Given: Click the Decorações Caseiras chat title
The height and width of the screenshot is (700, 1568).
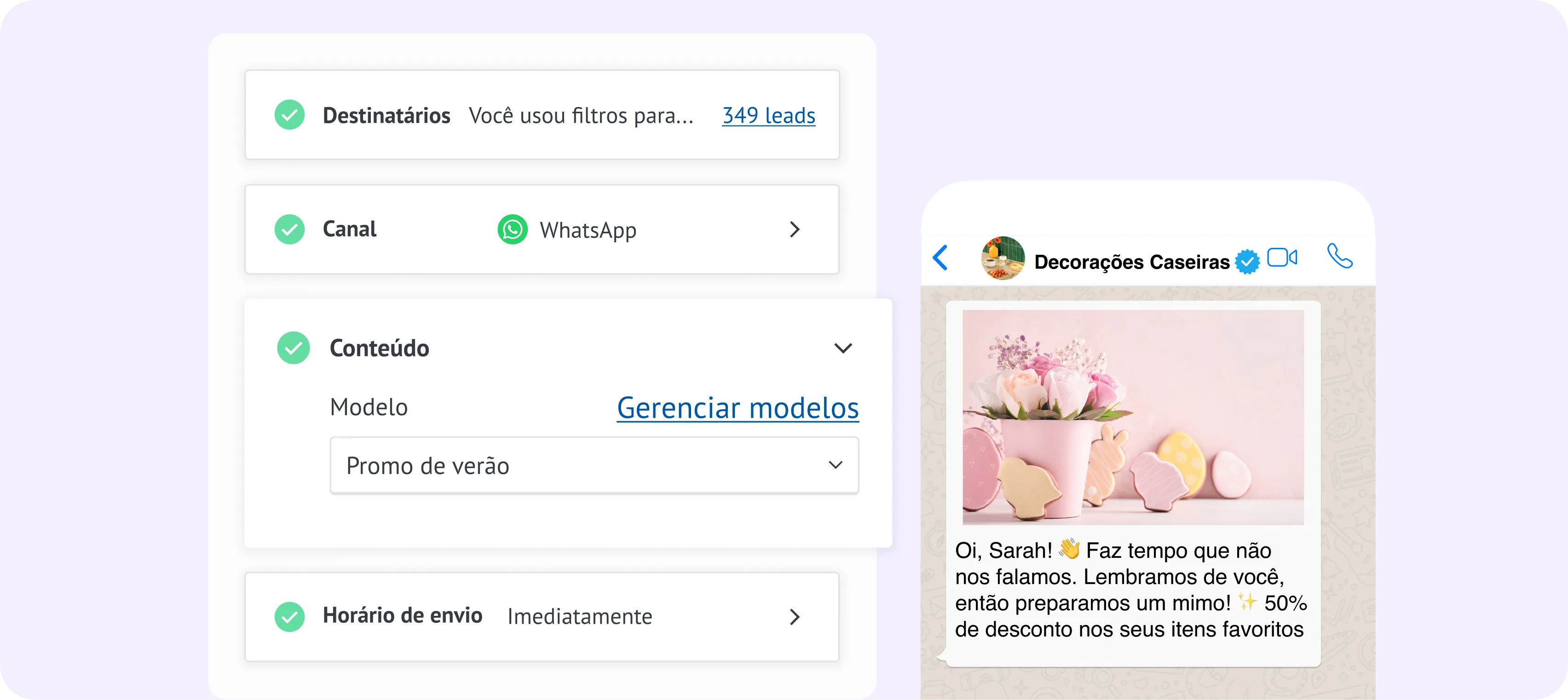Looking at the screenshot, I should [x=1131, y=262].
